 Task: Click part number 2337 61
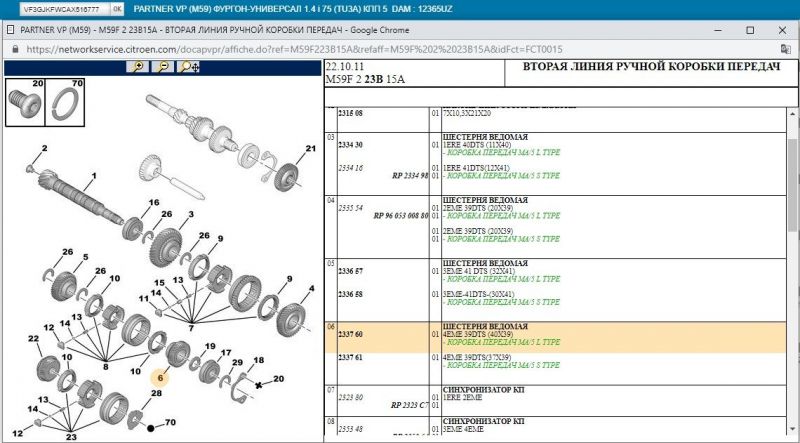click(350, 357)
